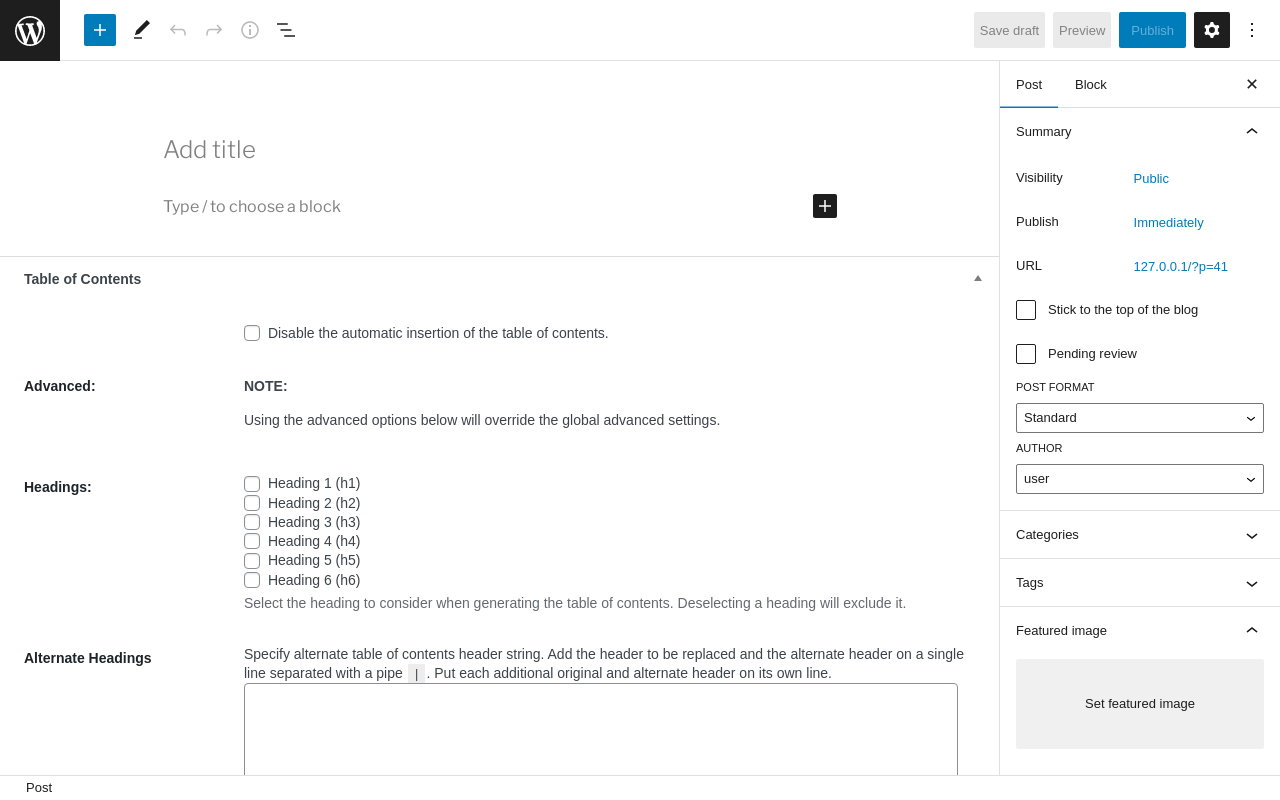Check Disable automatic insertion of table of contents
1280x800 pixels.
point(252,333)
